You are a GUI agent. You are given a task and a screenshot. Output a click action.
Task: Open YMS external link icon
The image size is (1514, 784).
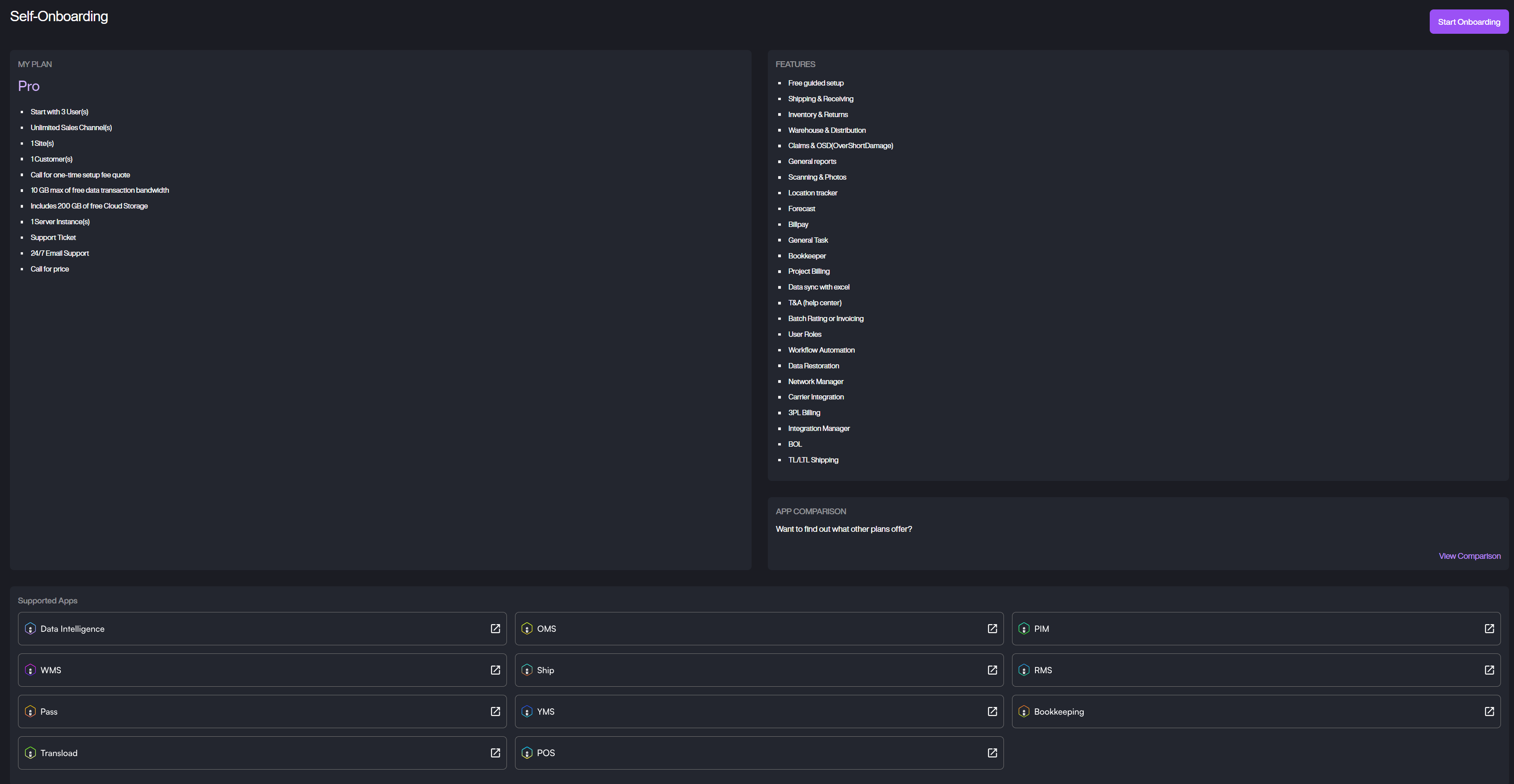click(x=992, y=711)
